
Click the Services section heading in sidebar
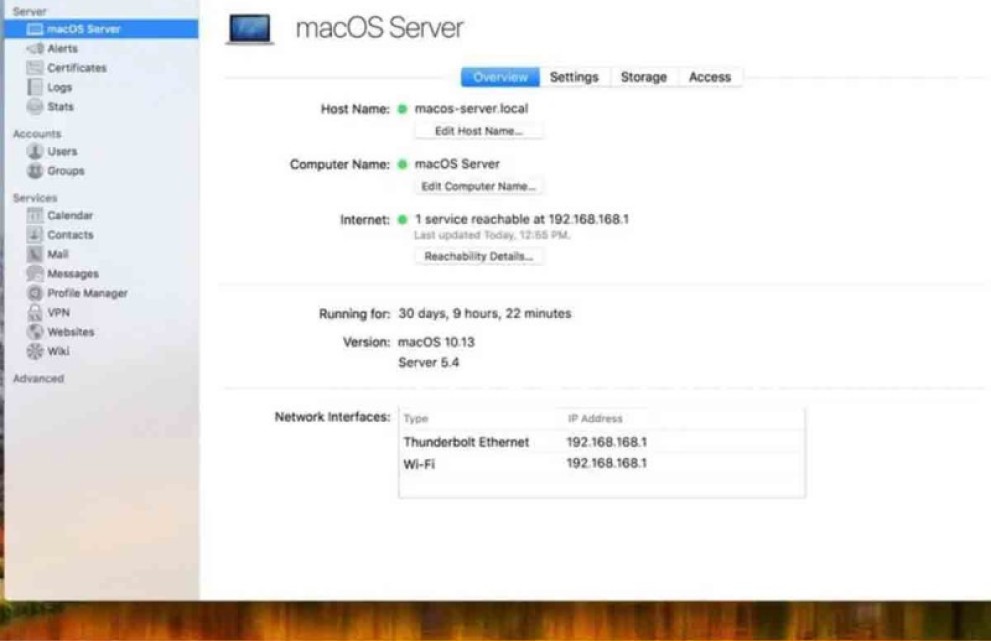[x=35, y=198]
